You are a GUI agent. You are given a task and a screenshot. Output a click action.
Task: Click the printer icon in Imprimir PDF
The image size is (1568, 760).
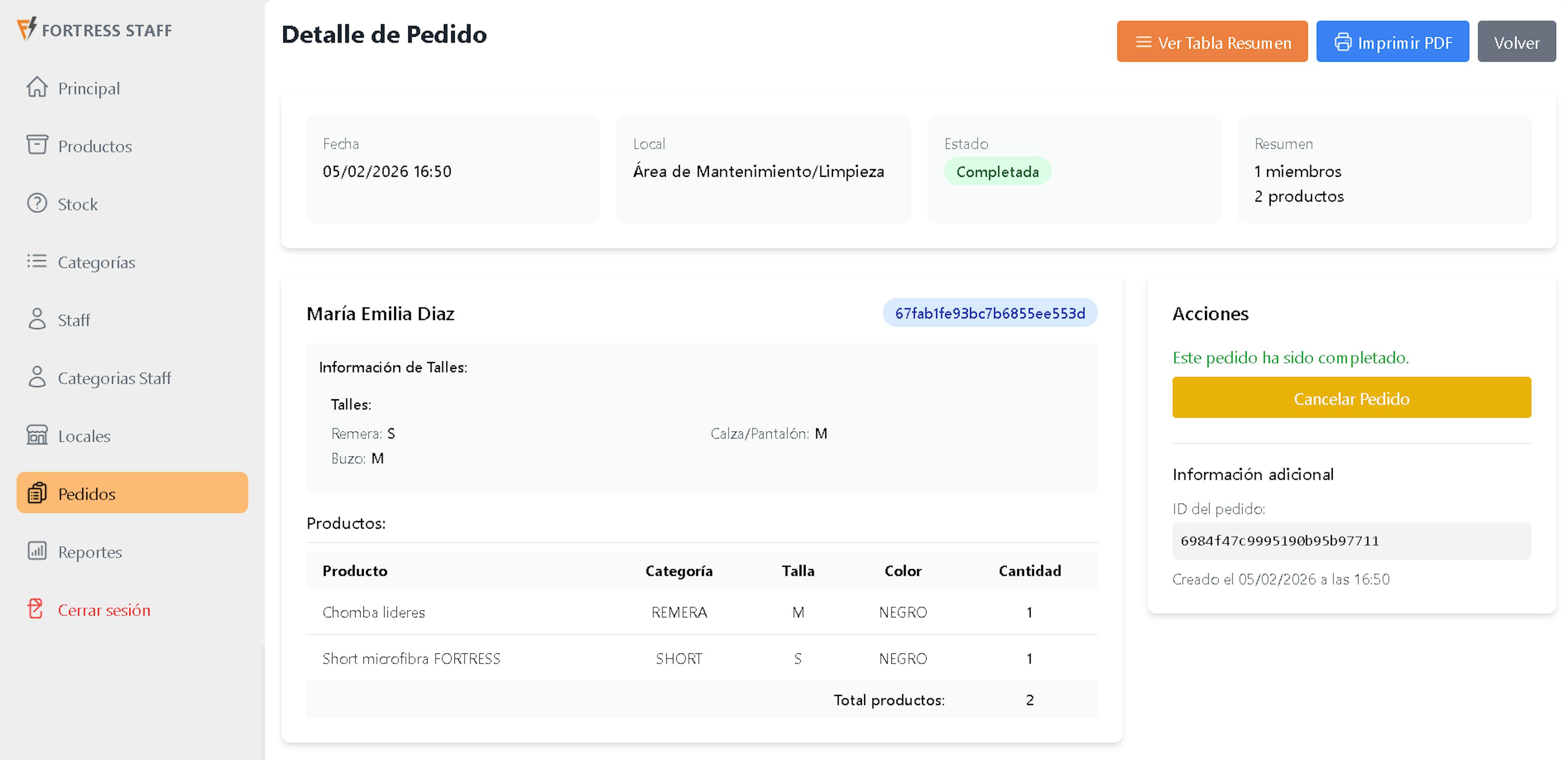click(1343, 42)
